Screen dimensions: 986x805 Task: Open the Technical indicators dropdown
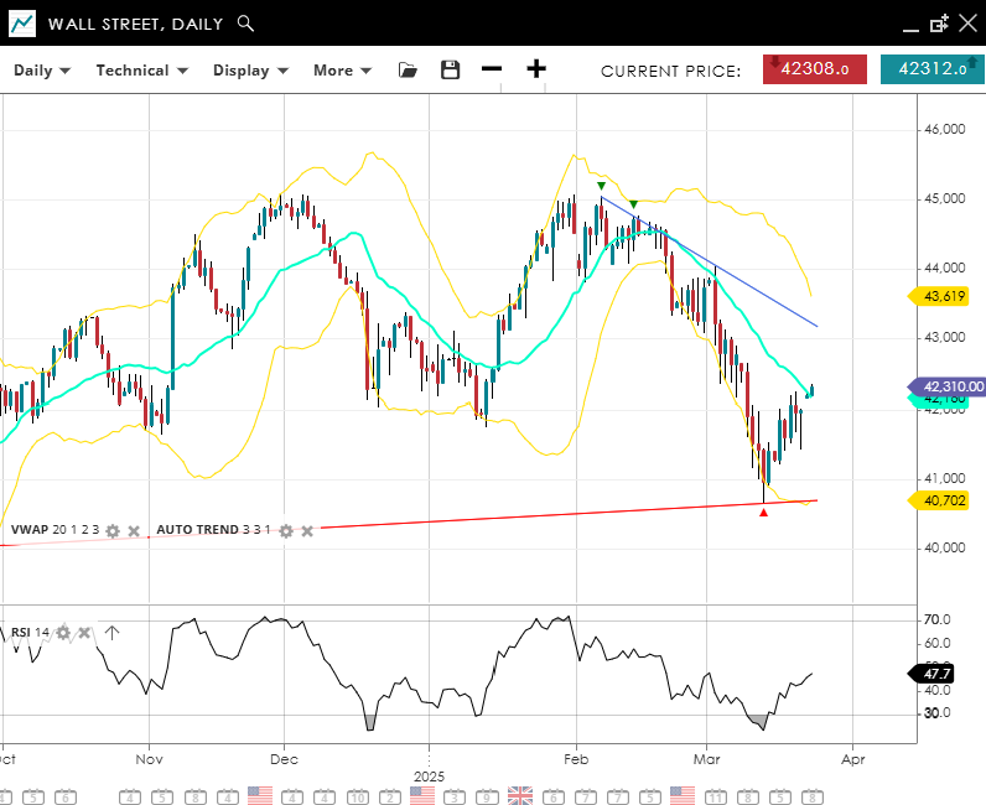pyautogui.click(x=141, y=70)
